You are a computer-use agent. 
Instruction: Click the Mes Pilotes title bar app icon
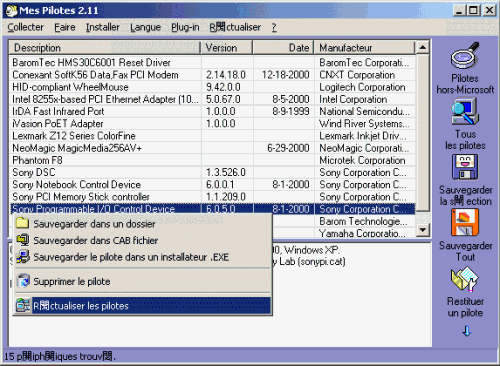point(11,11)
